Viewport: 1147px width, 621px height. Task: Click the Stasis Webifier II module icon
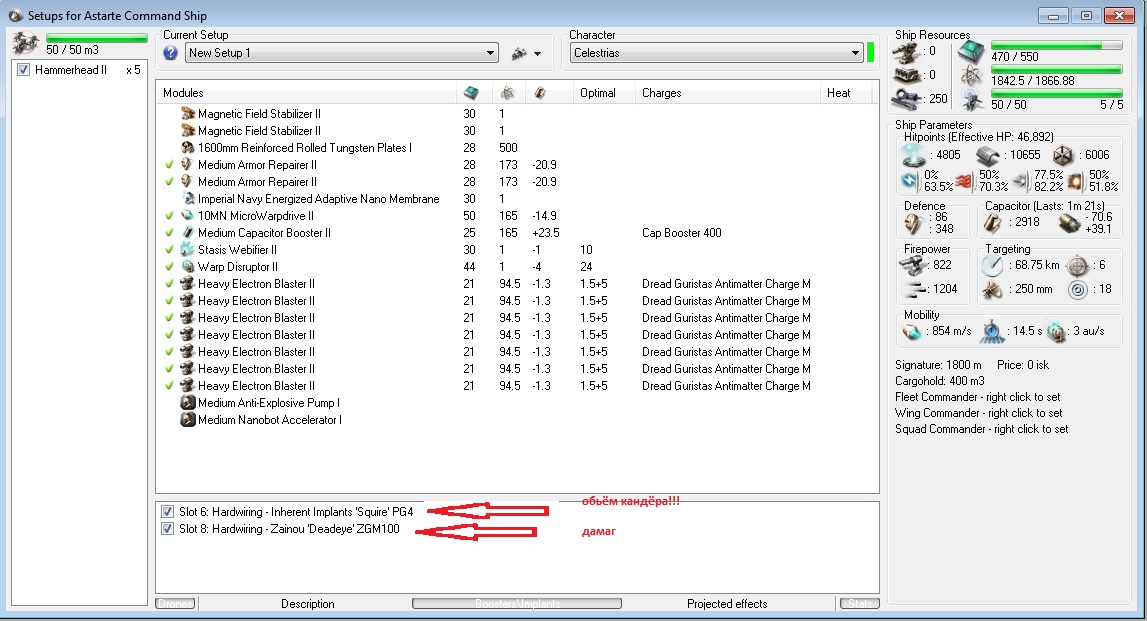[x=188, y=249]
